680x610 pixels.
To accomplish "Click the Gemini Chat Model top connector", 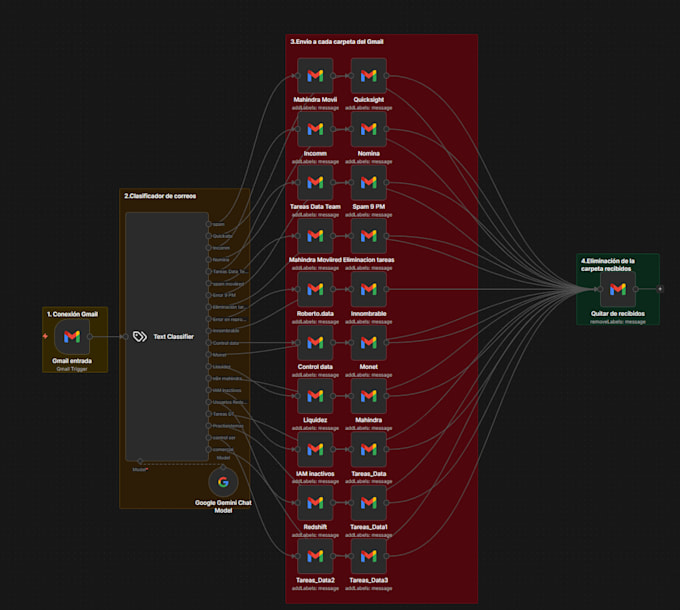I will [223, 467].
